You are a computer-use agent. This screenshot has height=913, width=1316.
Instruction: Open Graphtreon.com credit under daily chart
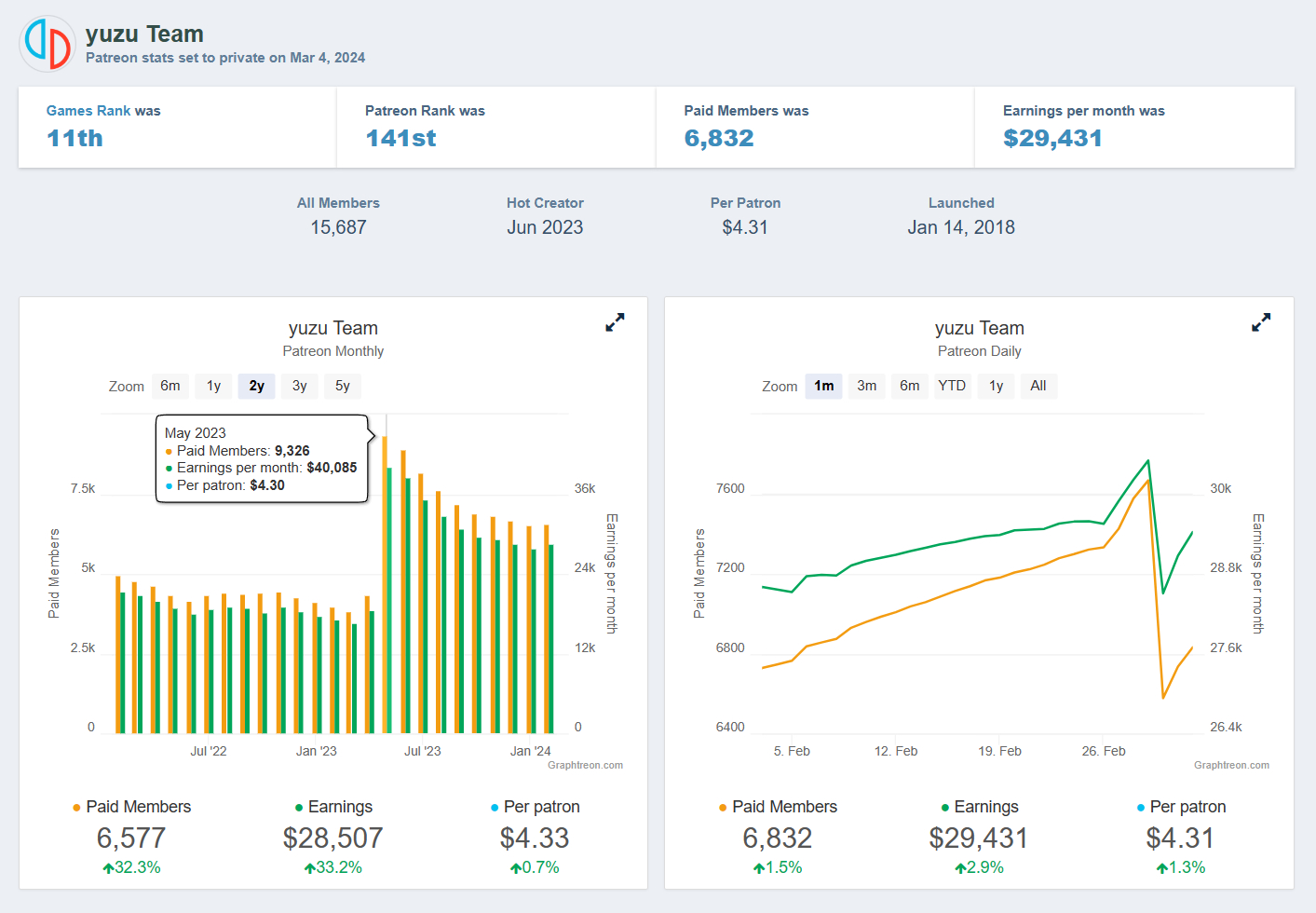coord(1231,765)
